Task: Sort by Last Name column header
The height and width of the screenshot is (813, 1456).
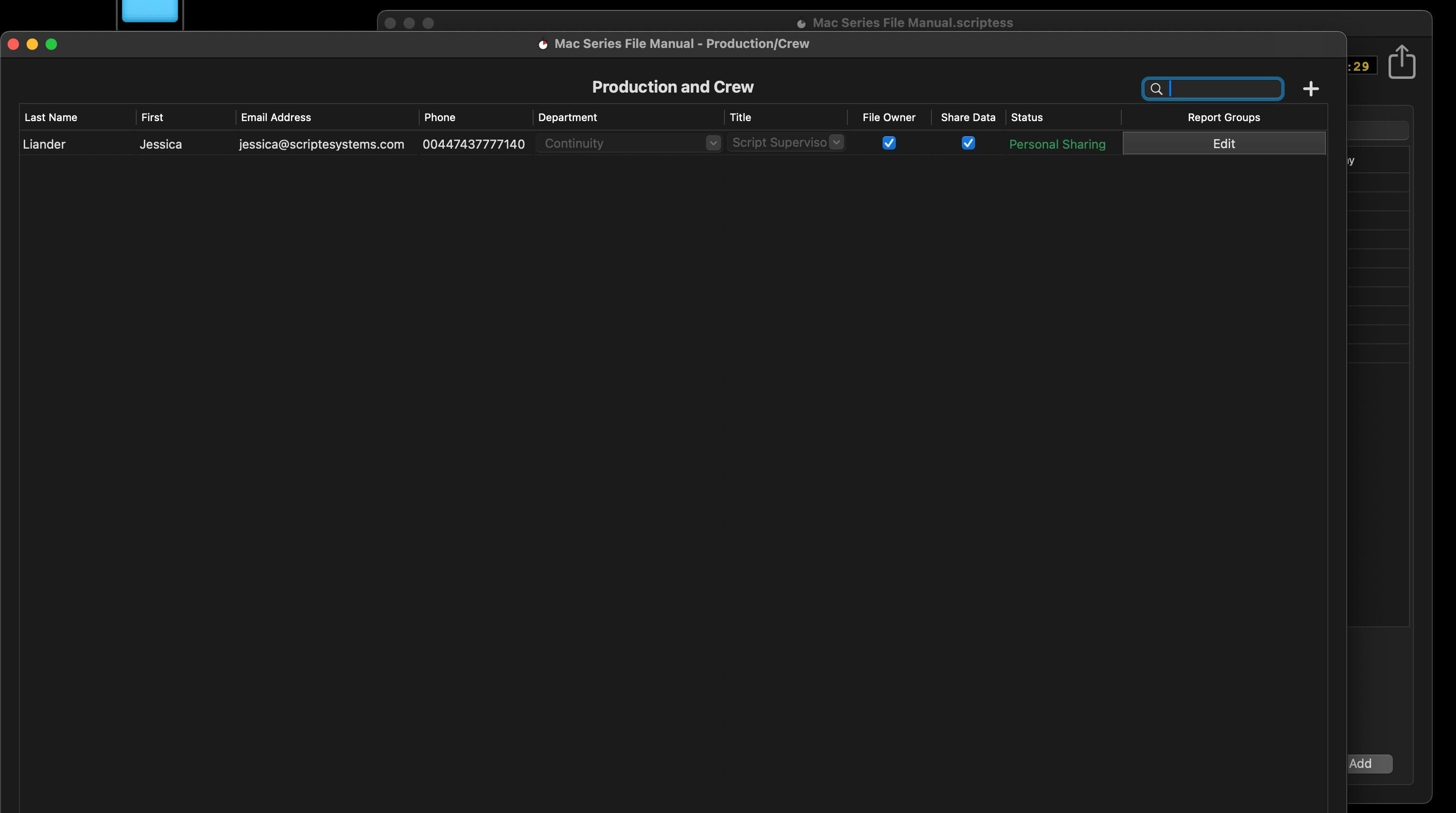Action: [x=51, y=118]
